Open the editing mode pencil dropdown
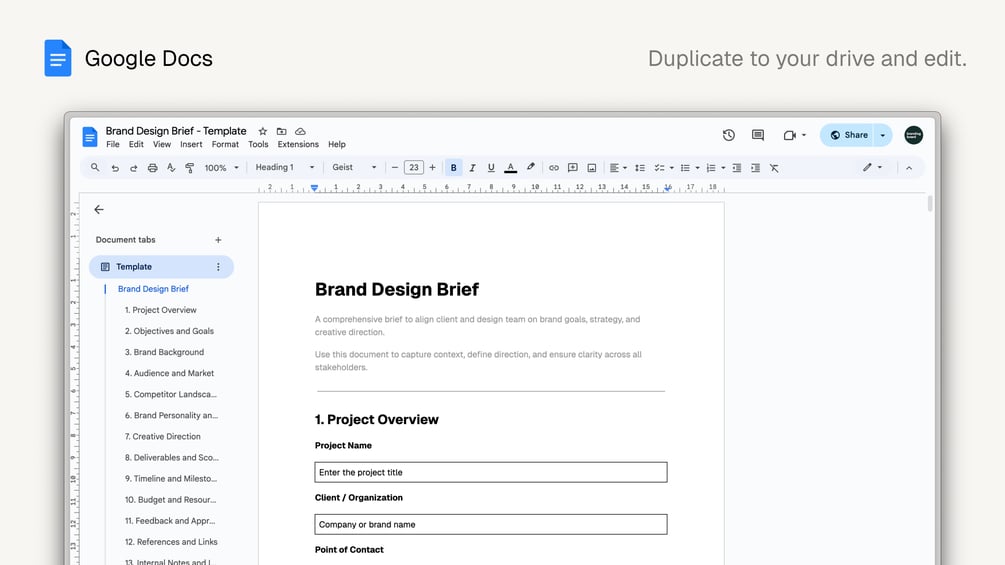This screenshot has width=1005, height=565. tap(872, 167)
